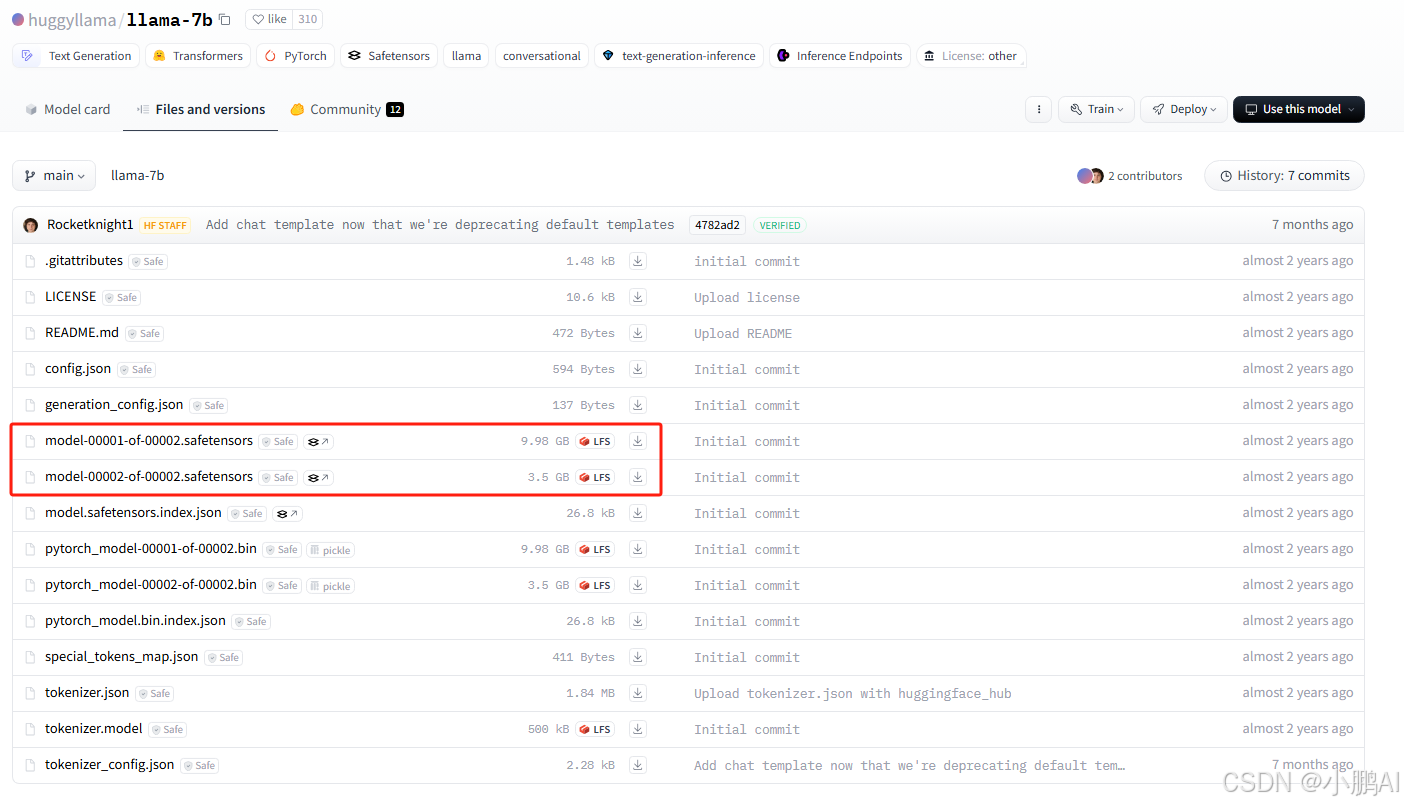Screen dimensions: 1404x808
Task: Open the Use this model dropdown
Action: coord(1299,109)
